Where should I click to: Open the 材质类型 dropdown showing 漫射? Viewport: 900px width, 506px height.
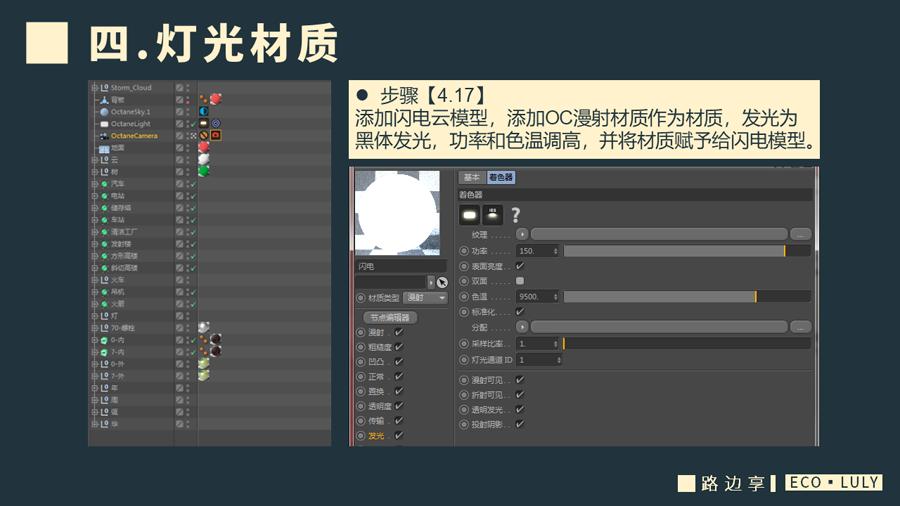point(425,298)
